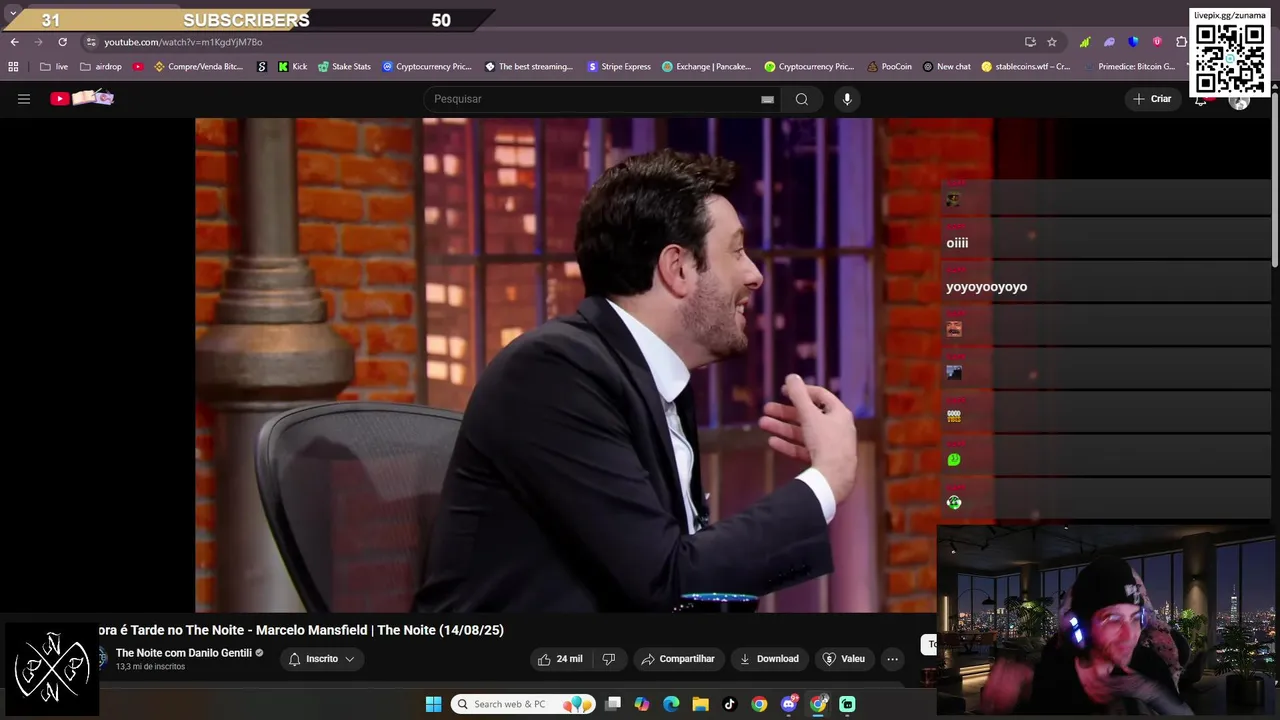Bookmark this page with star icon
The height and width of the screenshot is (720, 1280).
[1052, 42]
